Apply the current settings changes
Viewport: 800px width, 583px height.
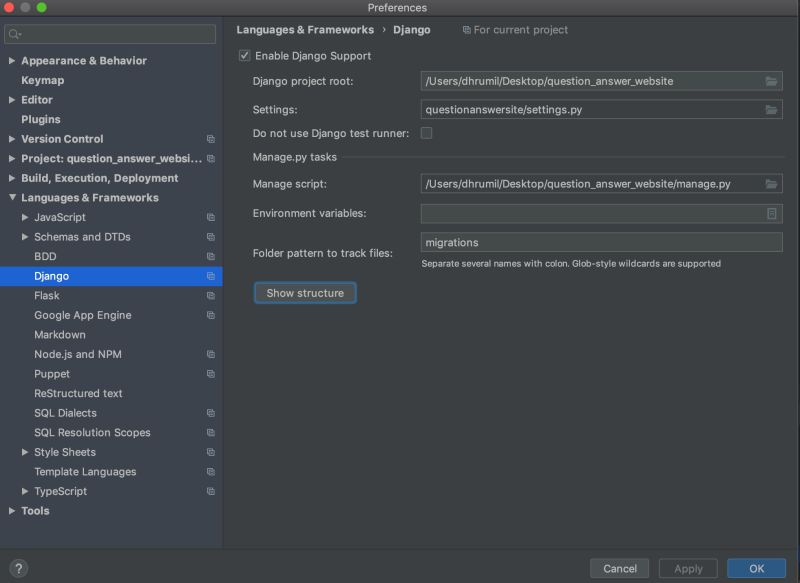pos(687,568)
